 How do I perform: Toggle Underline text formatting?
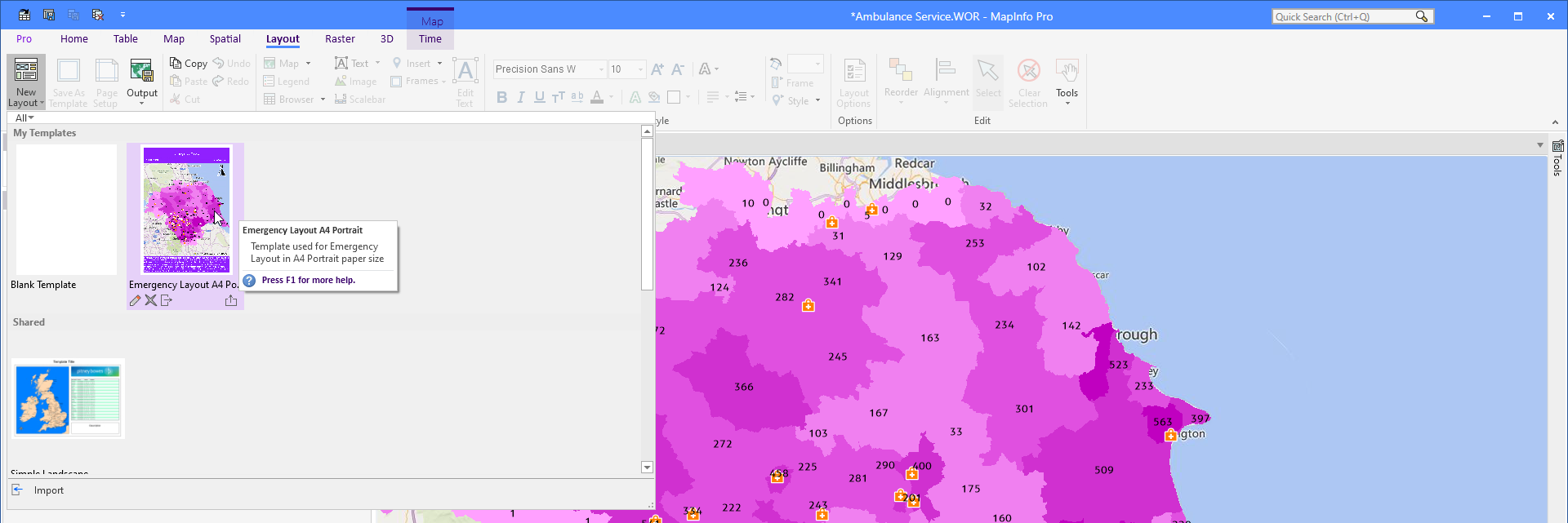pyautogui.click(x=539, y=97)
